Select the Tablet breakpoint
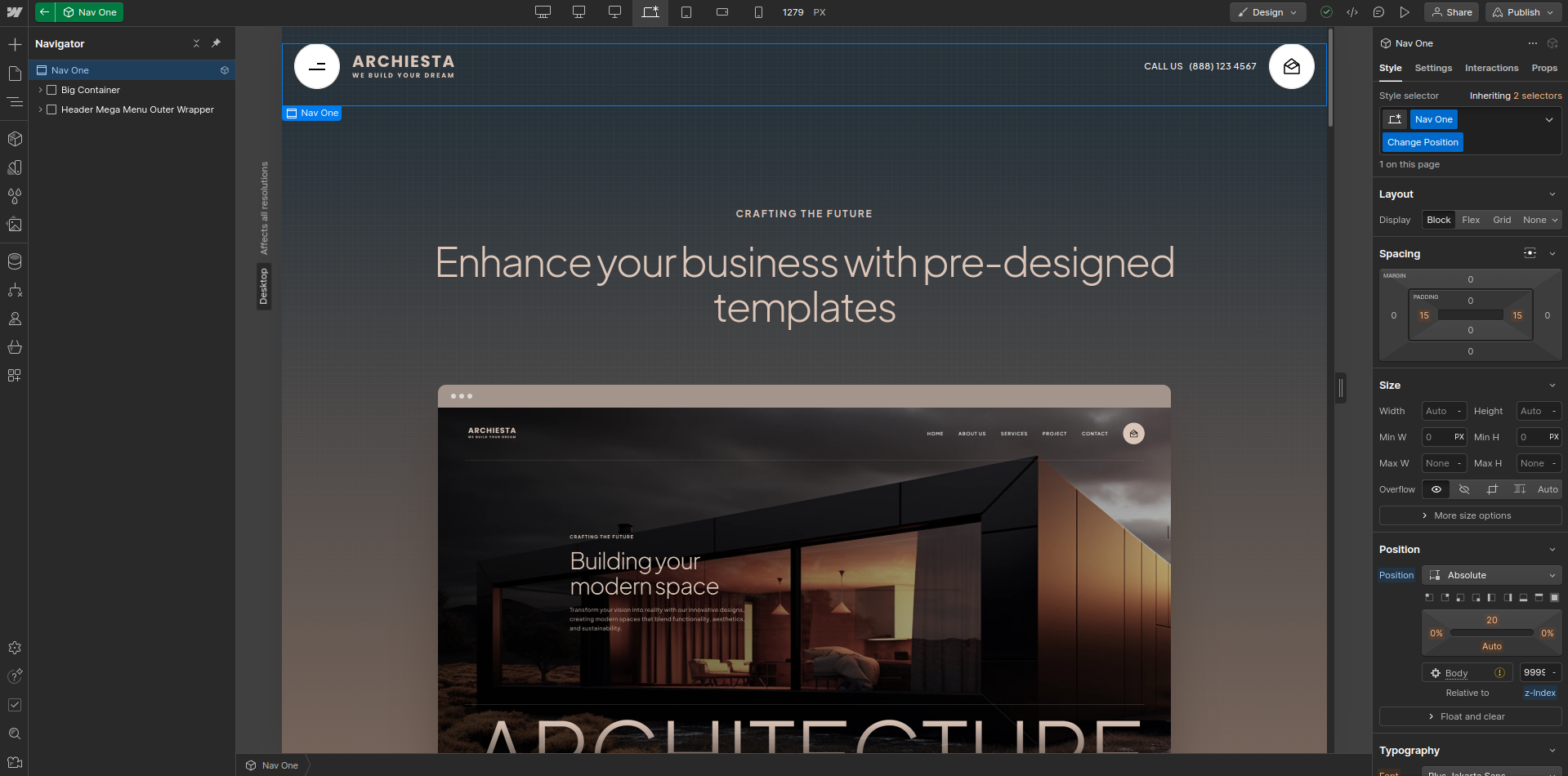1568x776 pixels. 686,12
